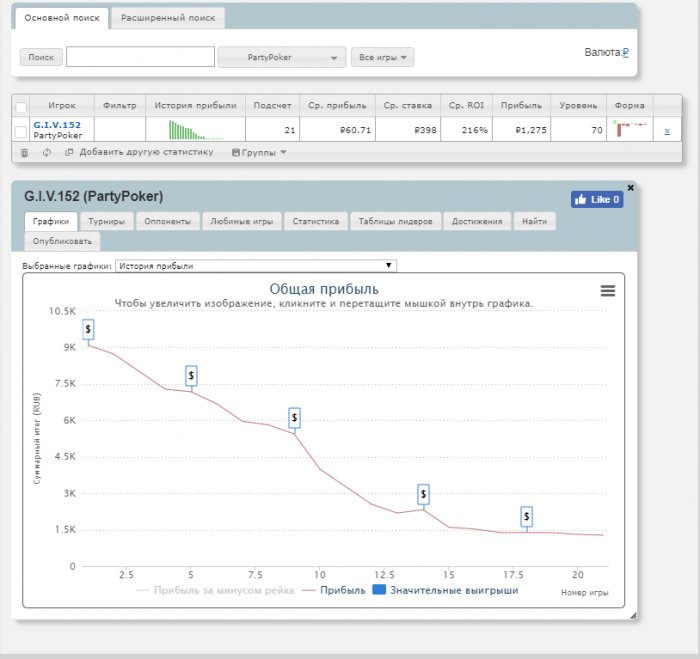Check the G.I.V.152 row checkbox
700x659 pixels.
(21, 132)
